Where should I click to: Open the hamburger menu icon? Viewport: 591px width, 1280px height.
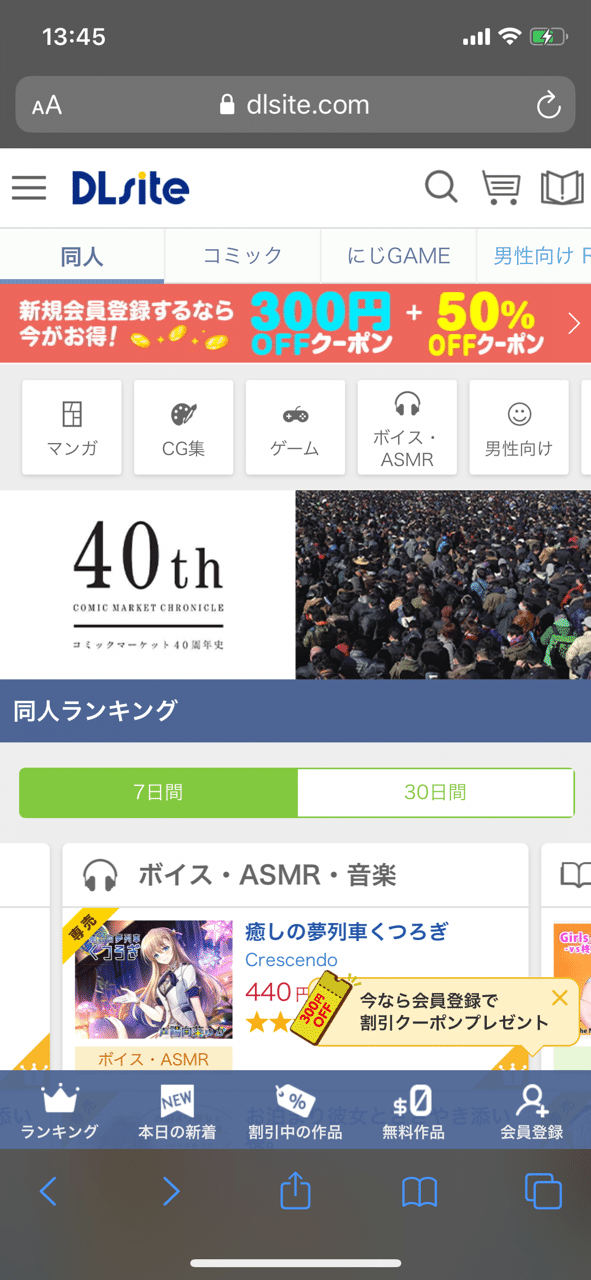(29, 187)
